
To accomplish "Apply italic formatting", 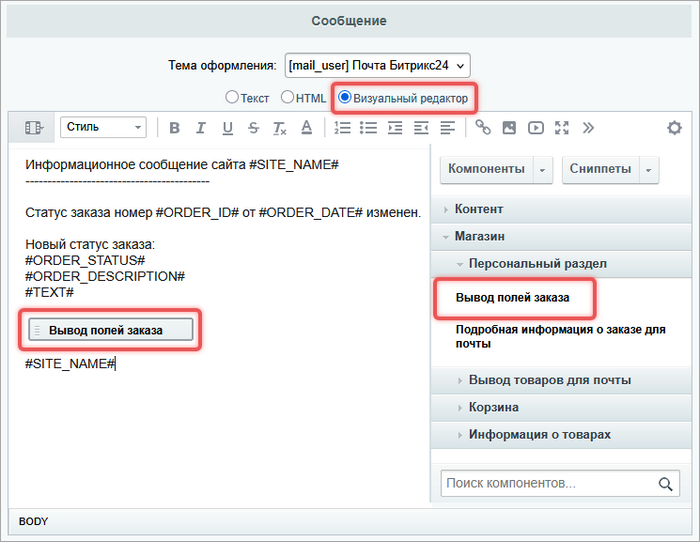I will tap(201, 128).
